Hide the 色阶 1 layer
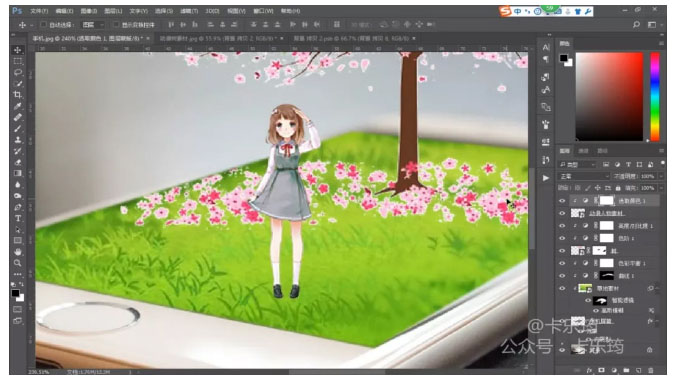Screen dimensions: 675x378 pos(562,238)
